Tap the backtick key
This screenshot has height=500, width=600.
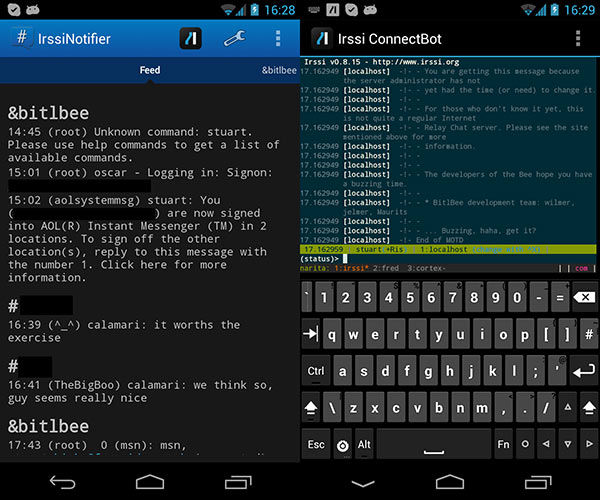point(307,297)
